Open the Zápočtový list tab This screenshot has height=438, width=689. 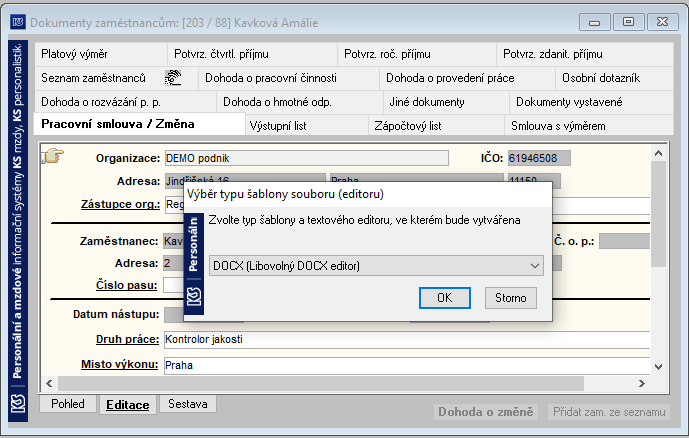pyautogui.click(x=436, y=126)
